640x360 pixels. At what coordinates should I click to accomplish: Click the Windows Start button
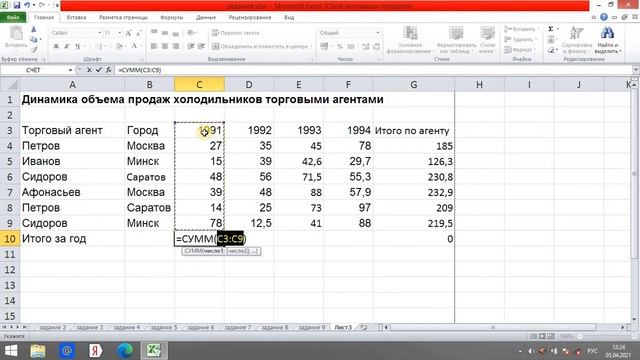(x=11, y=351)
